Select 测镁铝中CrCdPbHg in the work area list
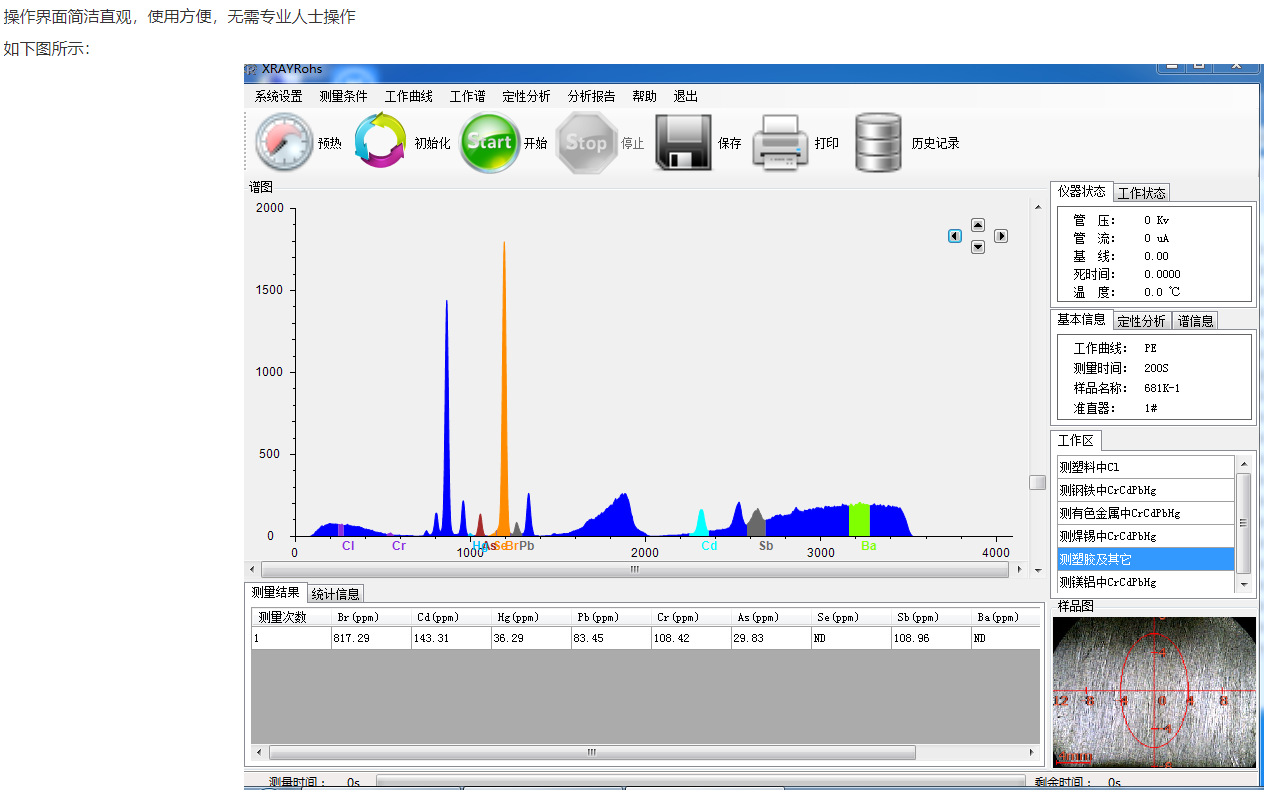This screenshot has width=1285, height=798. coord(1146,582)
